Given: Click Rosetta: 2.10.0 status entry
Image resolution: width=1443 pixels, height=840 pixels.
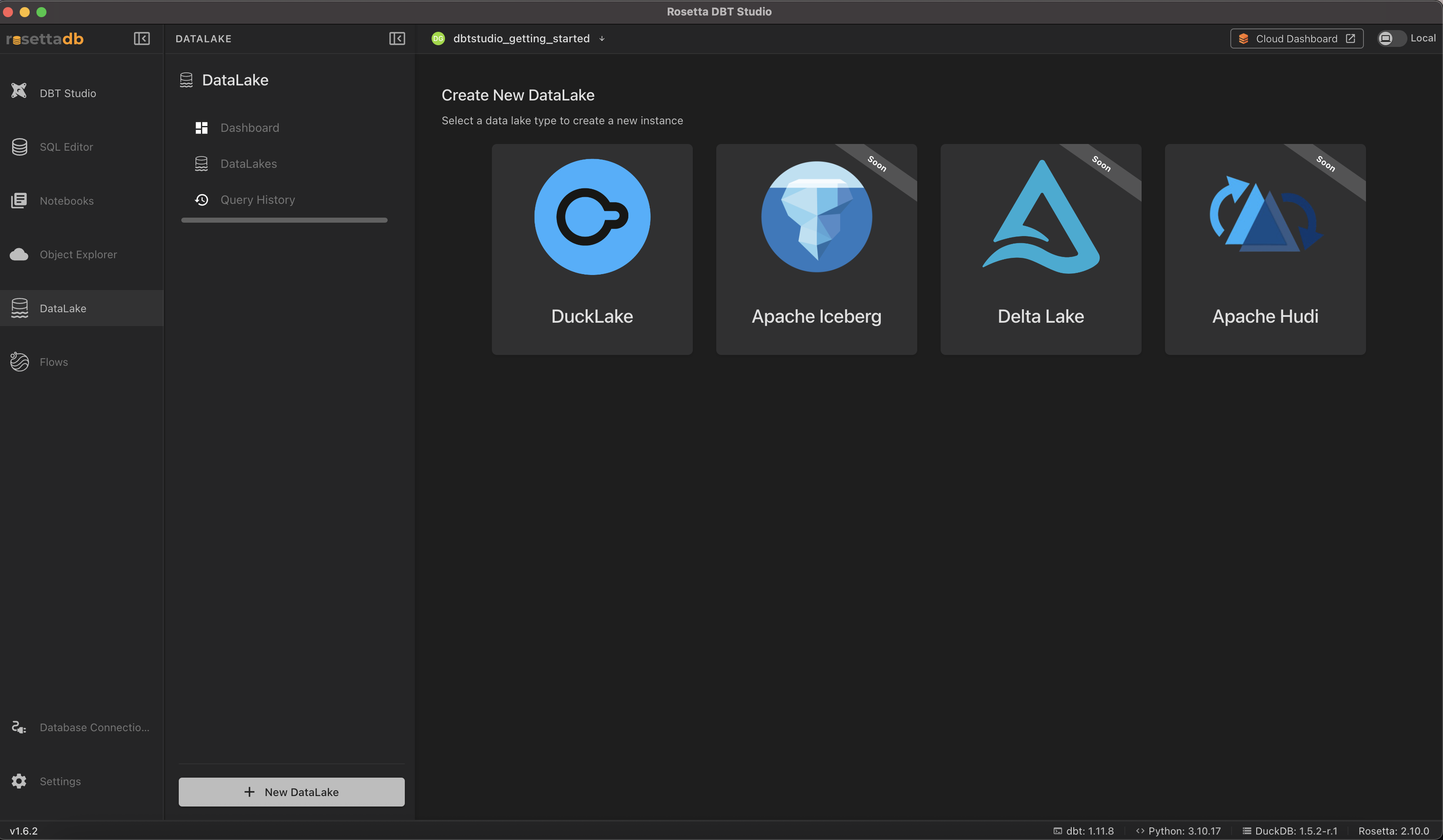Looking at the screenshot, I should 1394,831.
